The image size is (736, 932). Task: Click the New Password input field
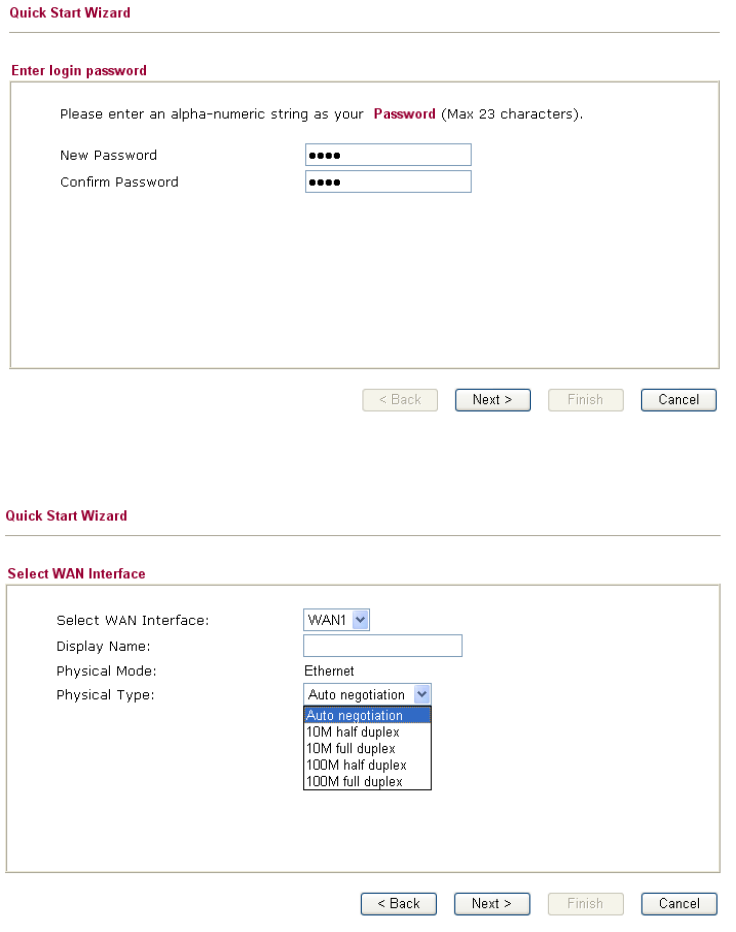pyautogui.click(x=387, y=155)
